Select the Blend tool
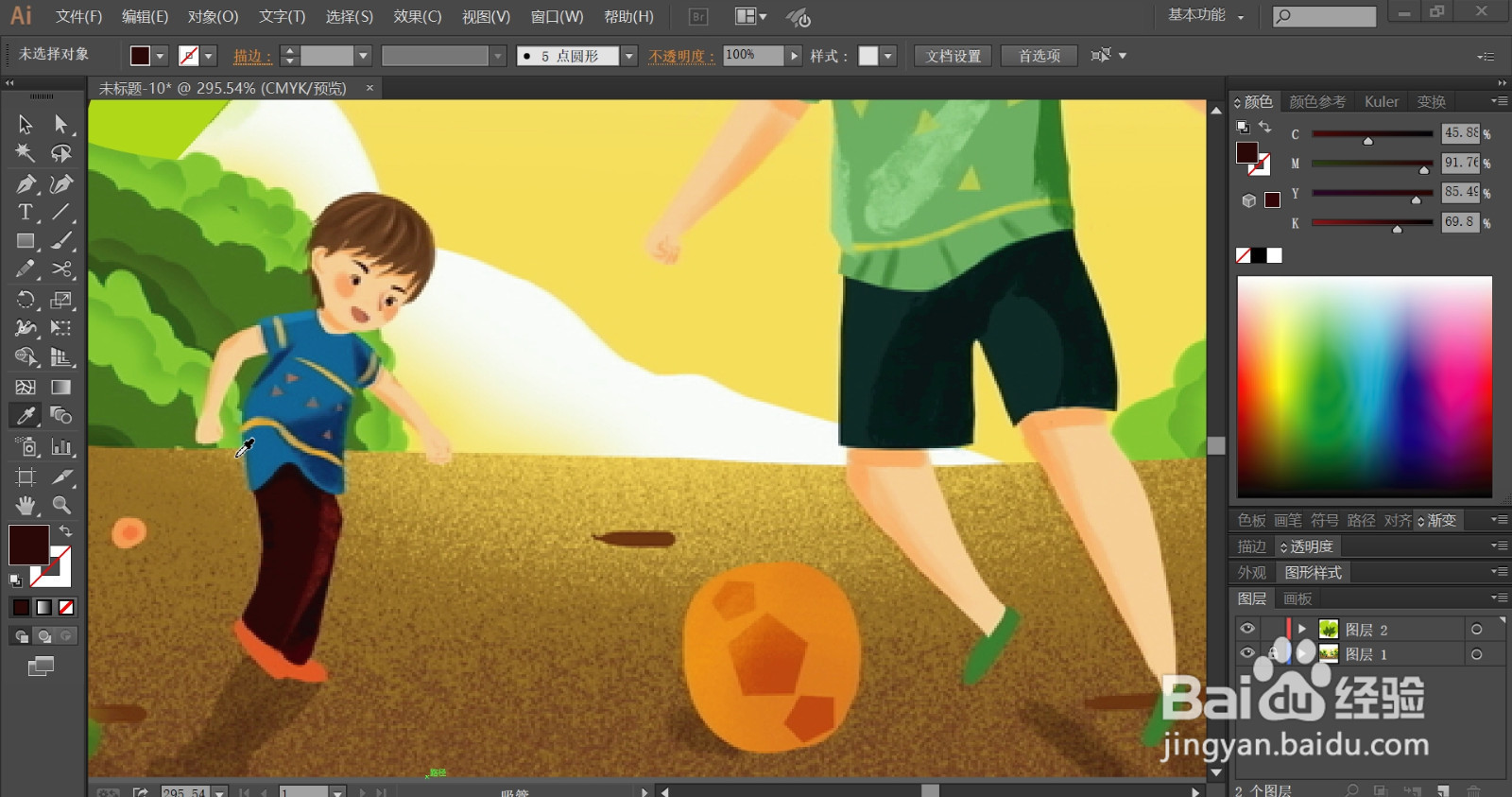Viewport: 1512px width, 797px height. pyautogui.click(x=61, y=415)
